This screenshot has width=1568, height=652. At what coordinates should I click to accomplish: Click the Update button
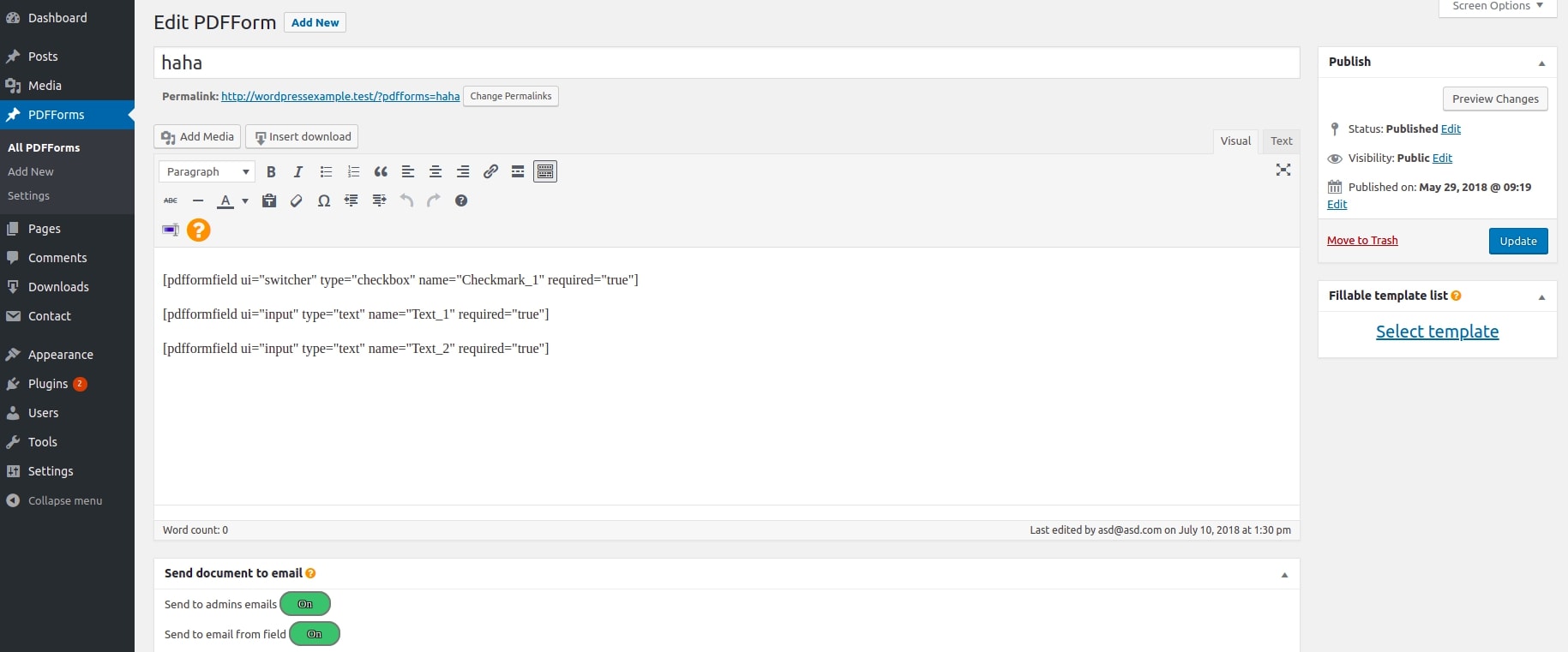coord(1518,241)
